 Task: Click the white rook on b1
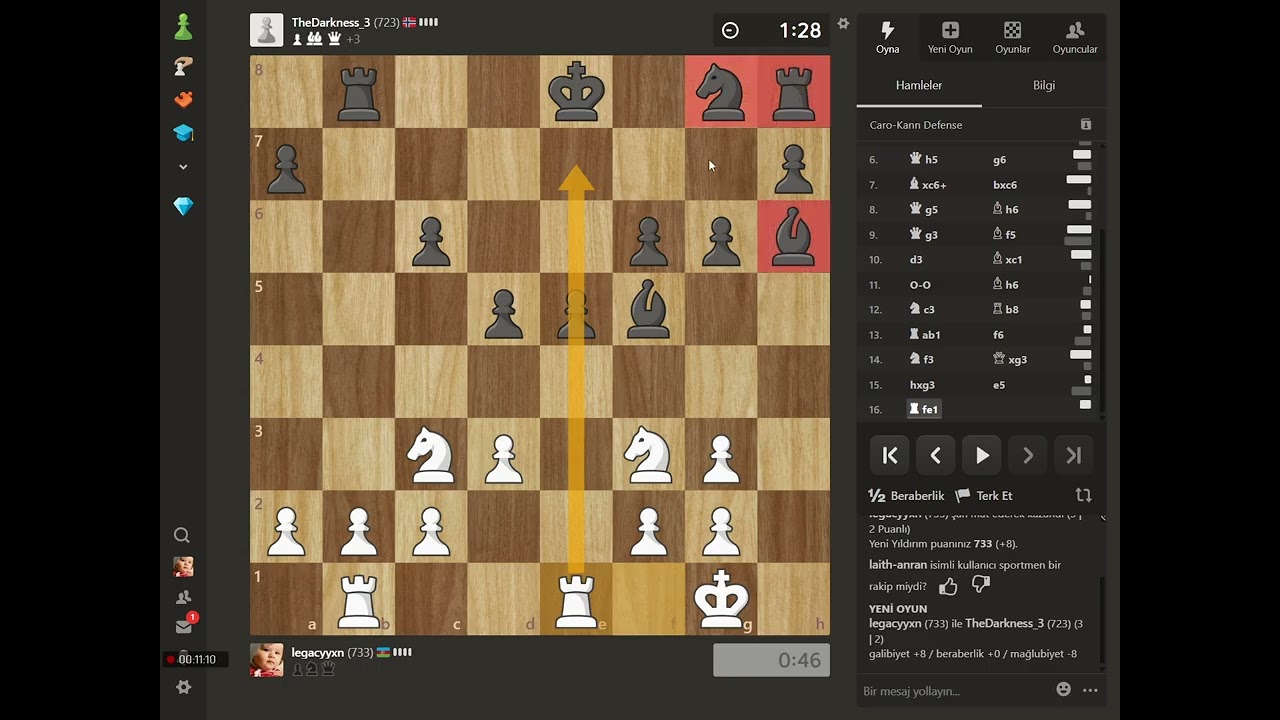[x=359, y=599]
